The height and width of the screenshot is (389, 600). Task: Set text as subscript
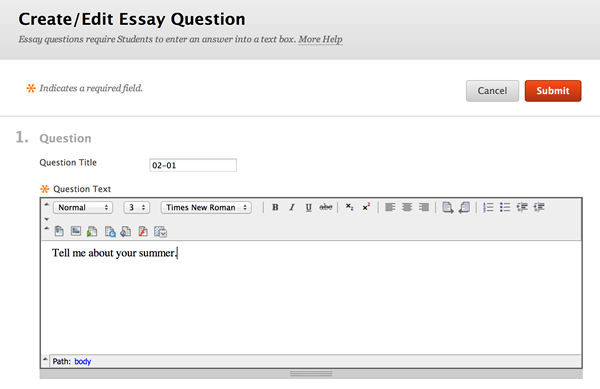(349, 207)
